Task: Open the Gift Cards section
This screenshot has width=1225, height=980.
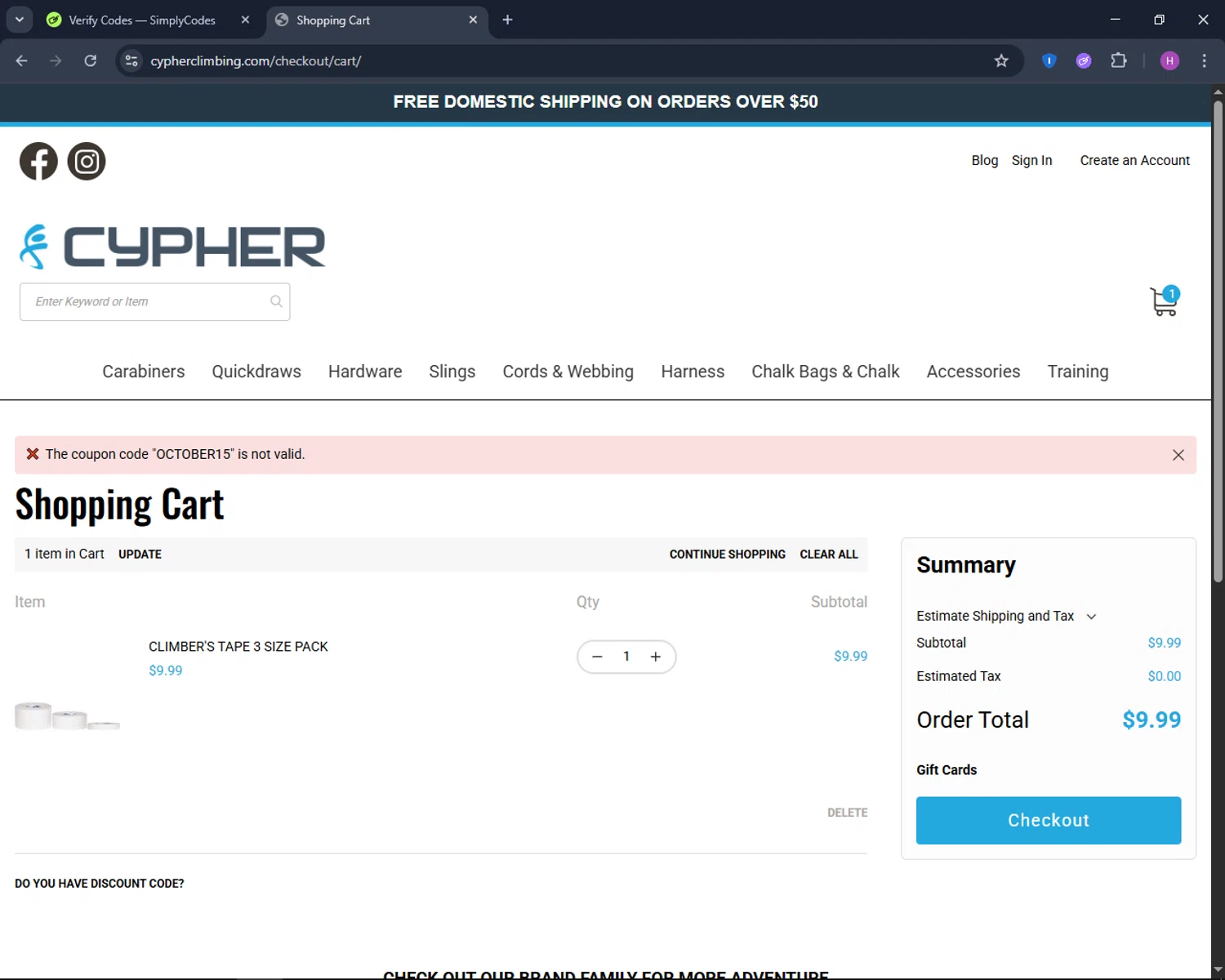Action: pos(947,770)
